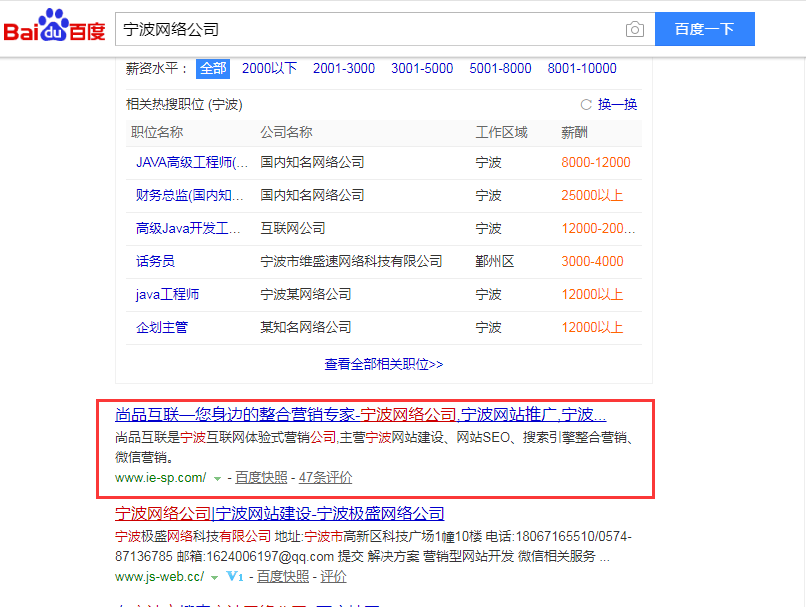Select the 全部 salary filter
This screenshot has height=607, width=806.
click(213, 68)
